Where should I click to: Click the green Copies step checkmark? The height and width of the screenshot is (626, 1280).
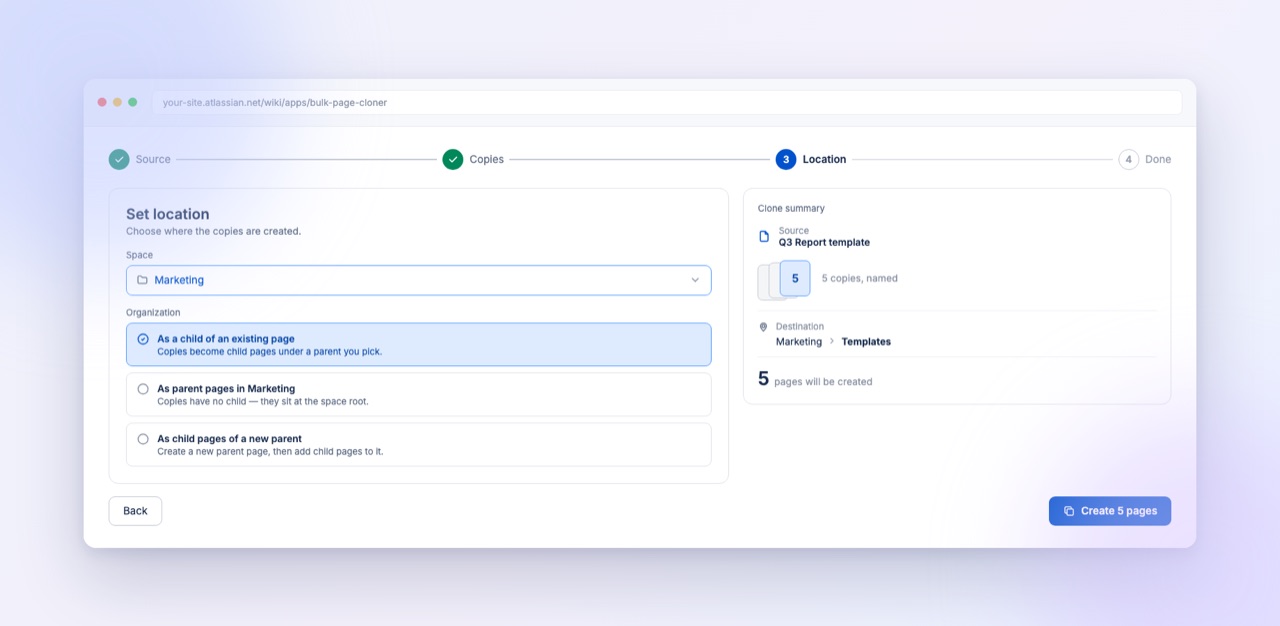coord(453,159)
